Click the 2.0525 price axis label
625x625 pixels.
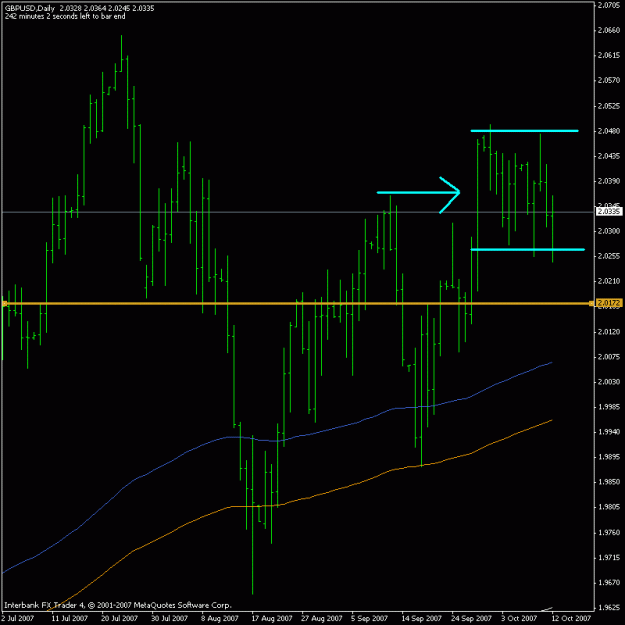[x=609, y=106]
